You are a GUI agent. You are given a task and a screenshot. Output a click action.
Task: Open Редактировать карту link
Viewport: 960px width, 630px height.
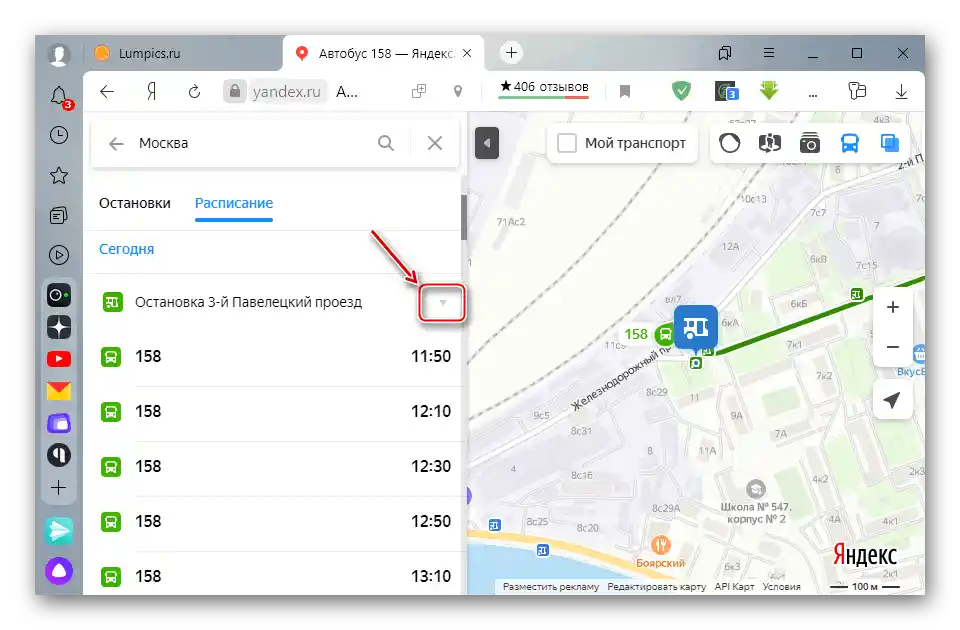point(656,587)
